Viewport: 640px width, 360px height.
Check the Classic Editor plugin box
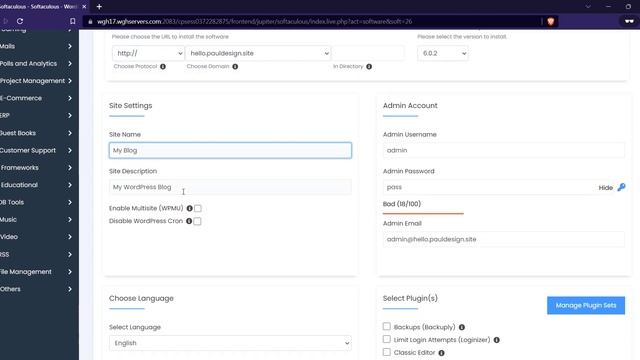(387, 352)
